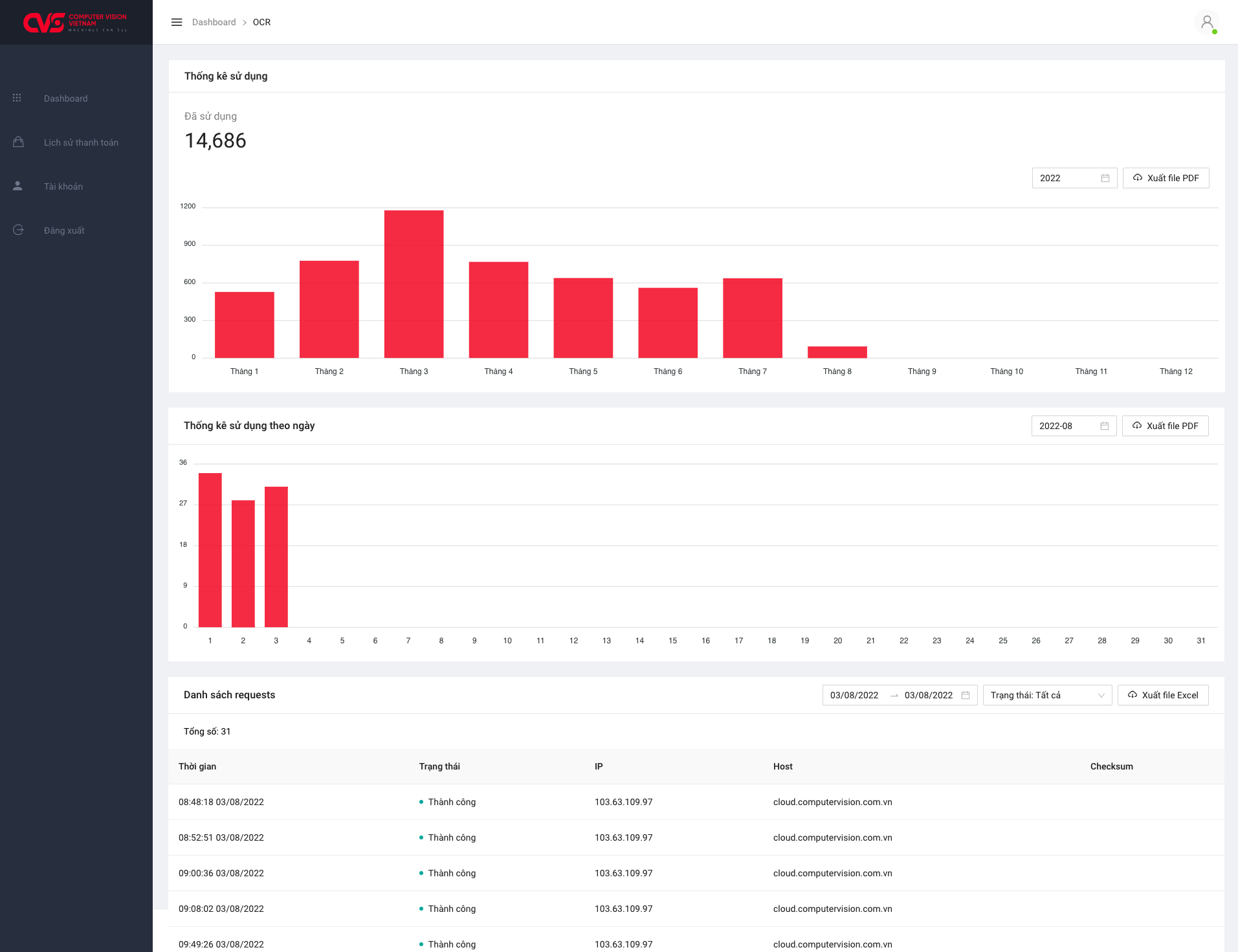Expand Trạng thái: Tất cả dropdown
The height and width of the screenshot is (952, 1238).
tap(1047, 695)
